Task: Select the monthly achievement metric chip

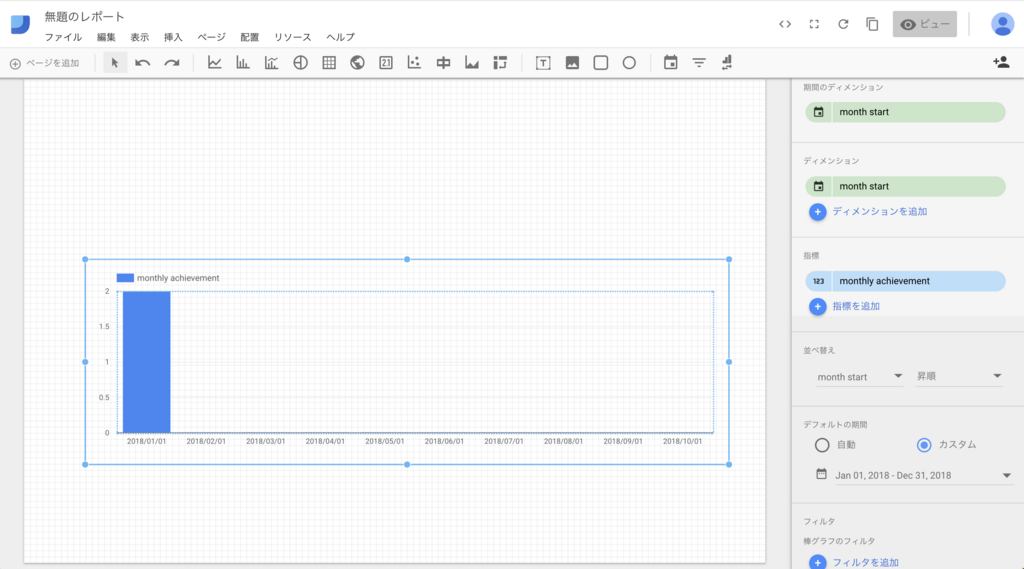Action: (905, 281)
